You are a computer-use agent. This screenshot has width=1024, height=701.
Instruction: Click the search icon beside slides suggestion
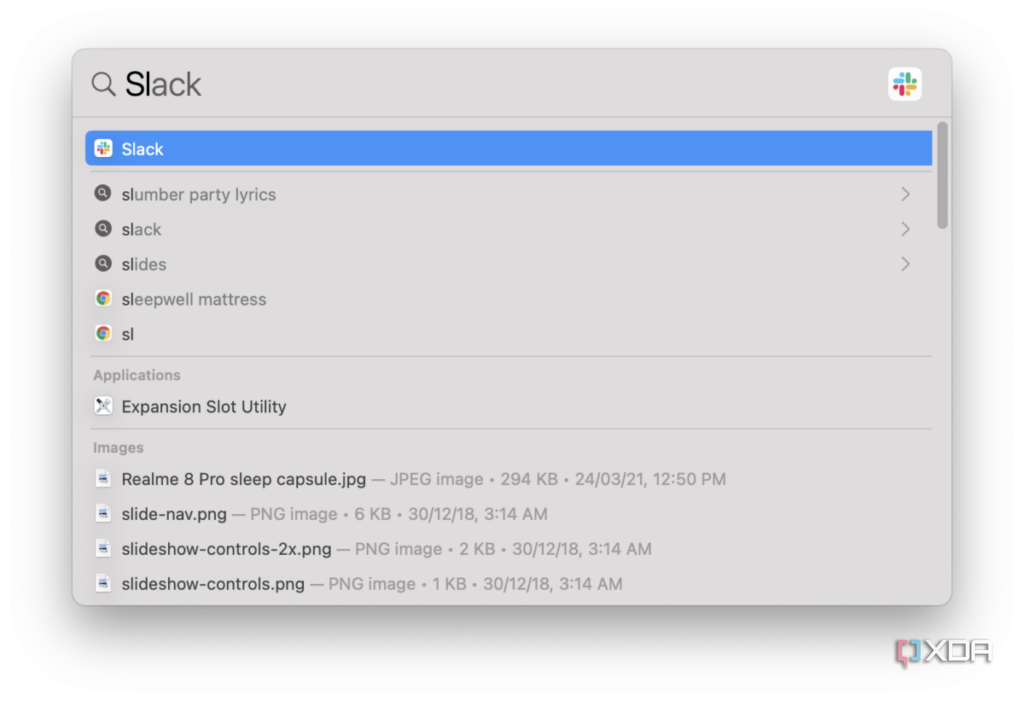(103, 263)
